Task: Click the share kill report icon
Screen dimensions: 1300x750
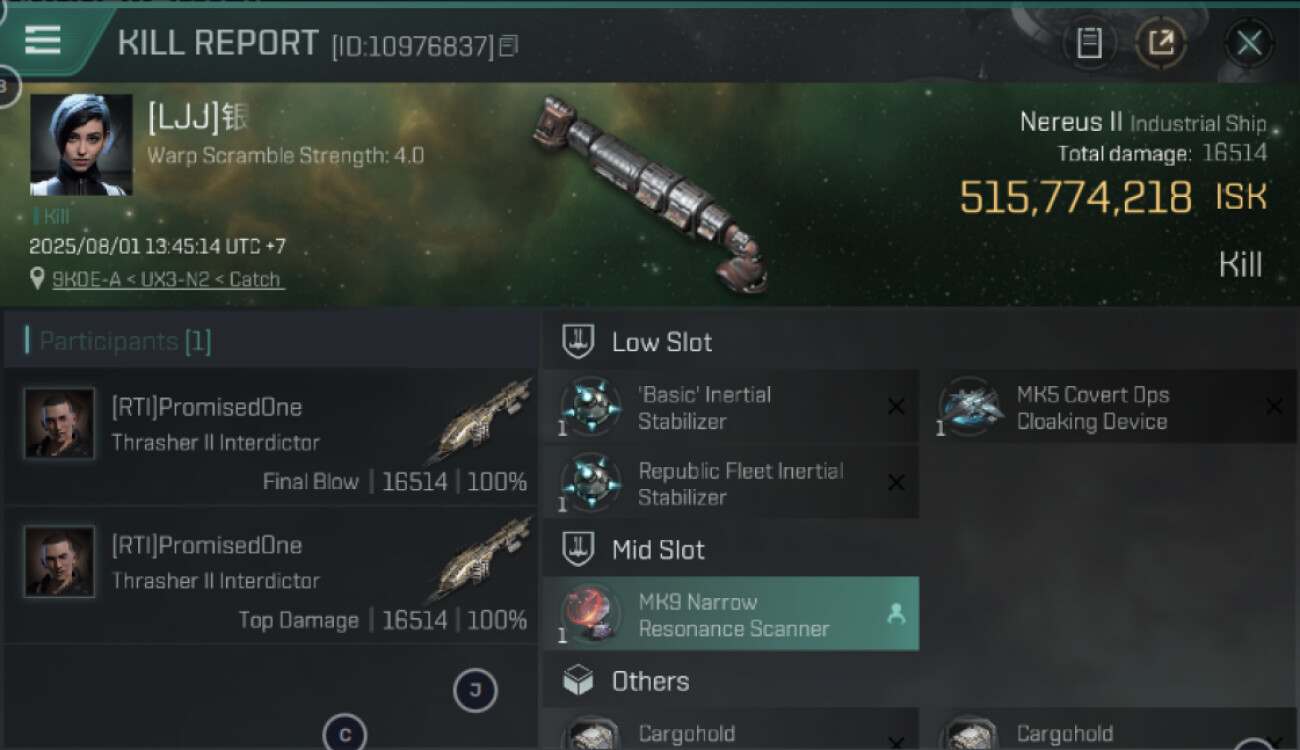Action: click(1161, 43)
